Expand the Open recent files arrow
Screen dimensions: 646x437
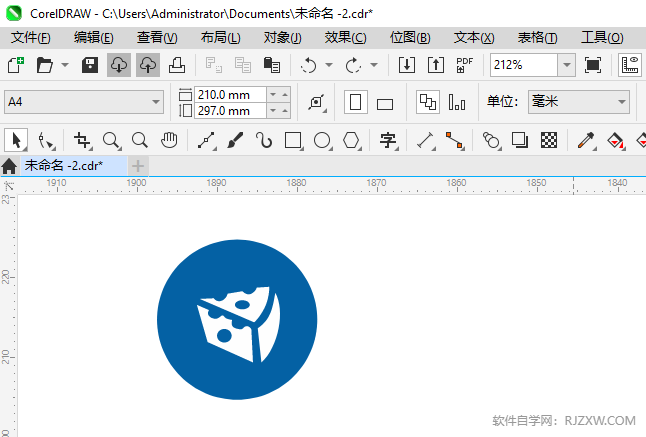pos(65,65)
